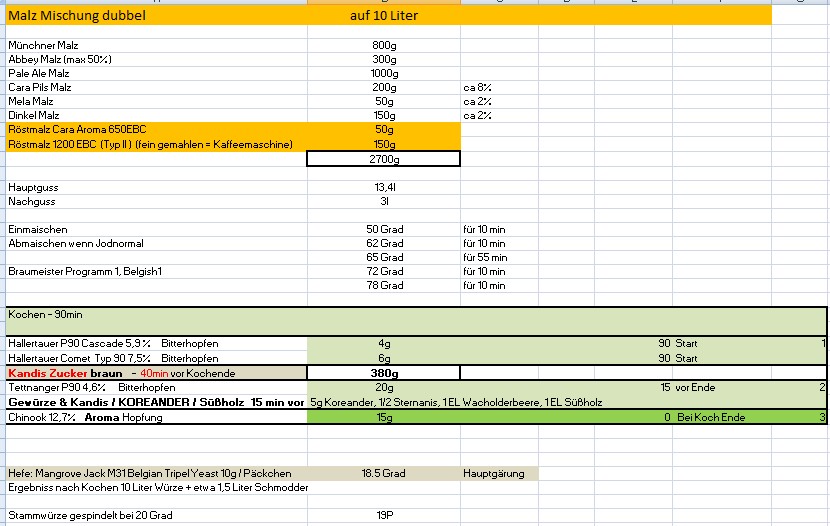Select the 'Hauptgärung' cell
This screenshot has height=526, width=830.
pyautogui.click(x=497, y=473)
